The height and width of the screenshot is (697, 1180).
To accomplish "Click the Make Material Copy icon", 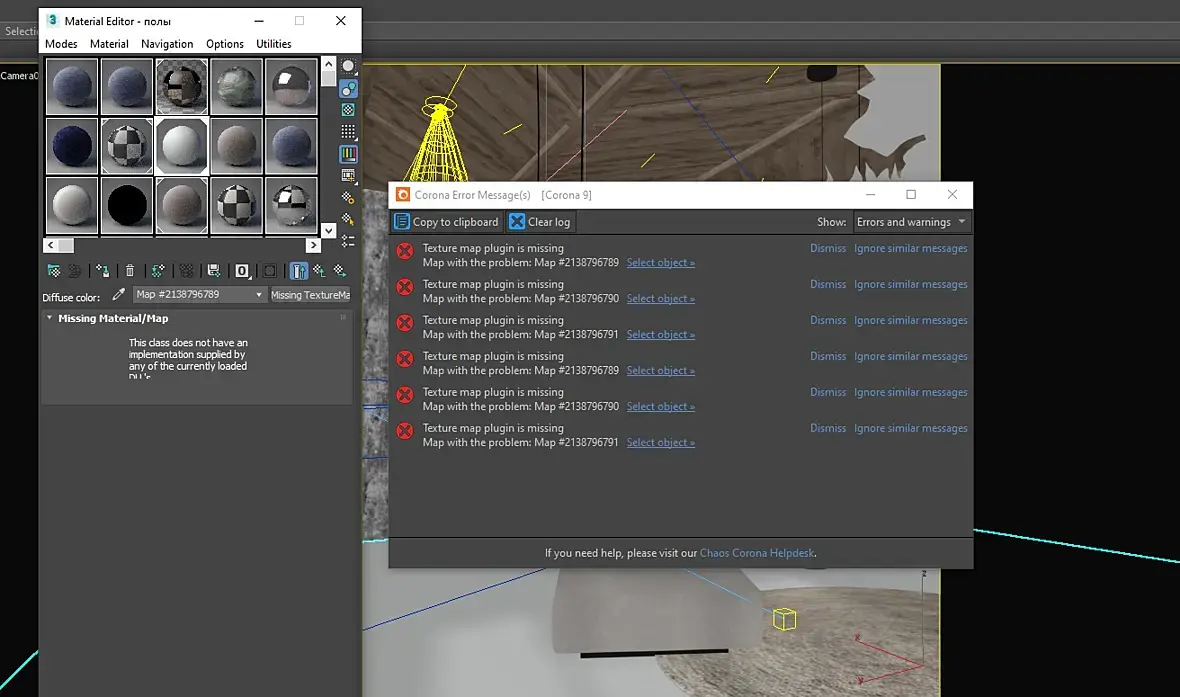I will click(158, 271).
